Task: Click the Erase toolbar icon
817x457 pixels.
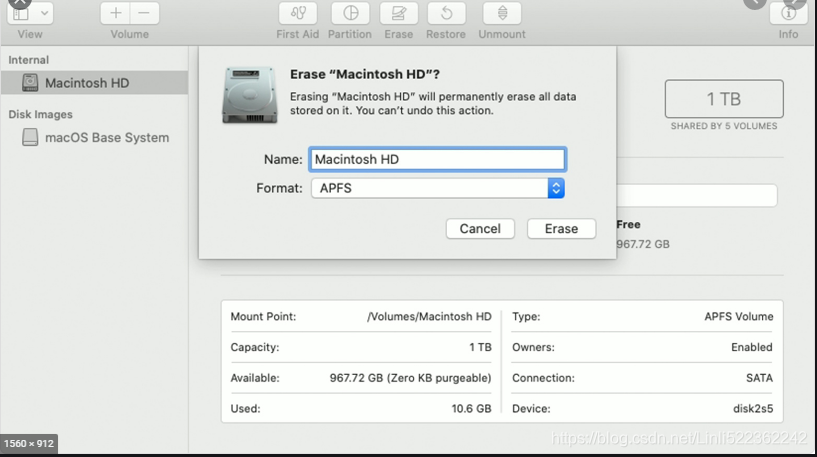Action: click(399, 13)
